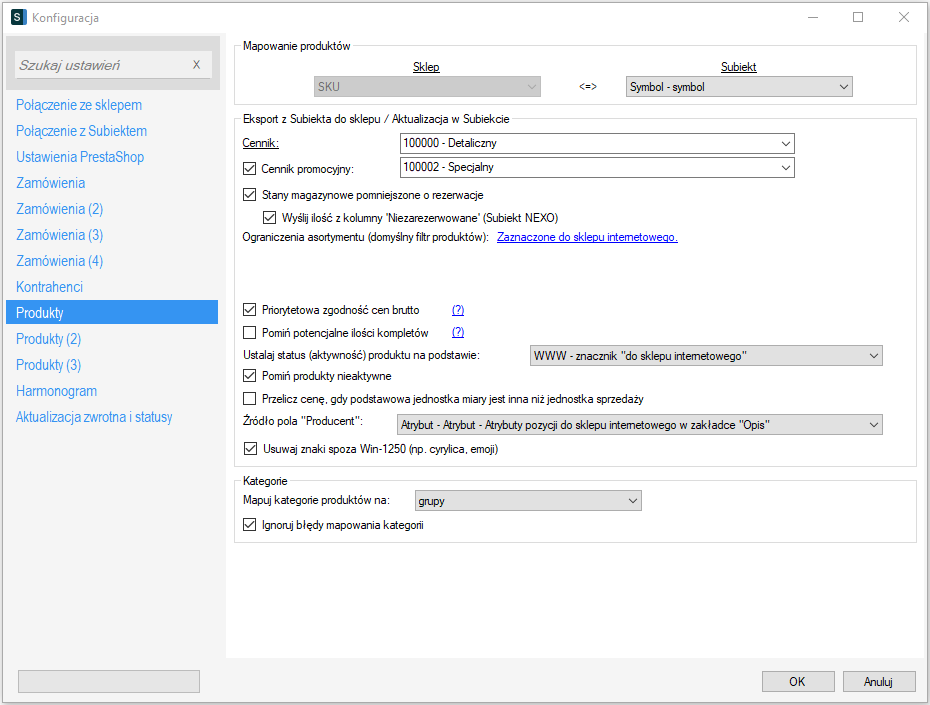Clear search field with the X button

196,65
